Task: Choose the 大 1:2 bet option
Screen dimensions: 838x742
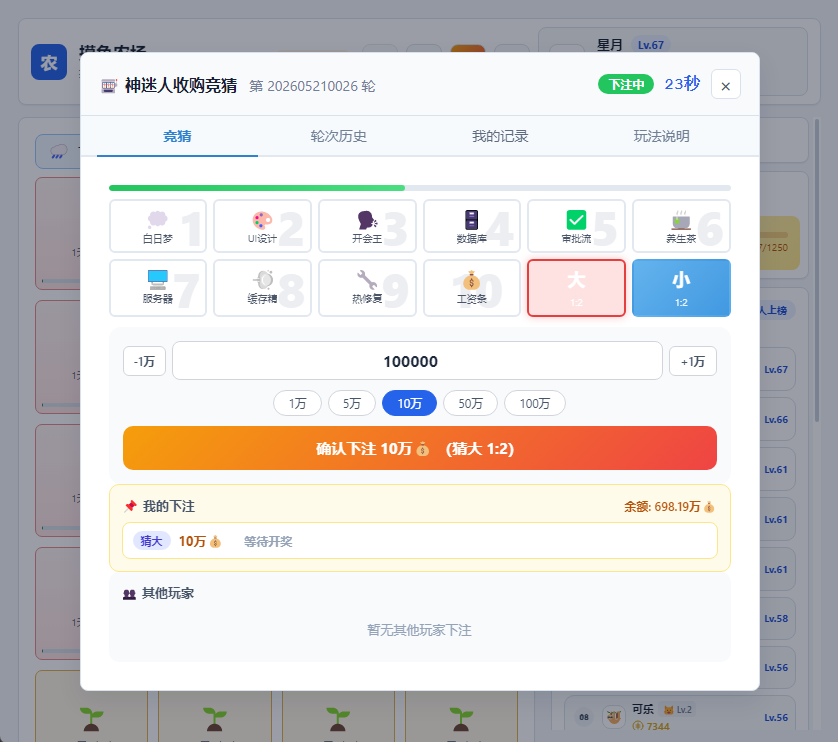Action: (576, 288)
